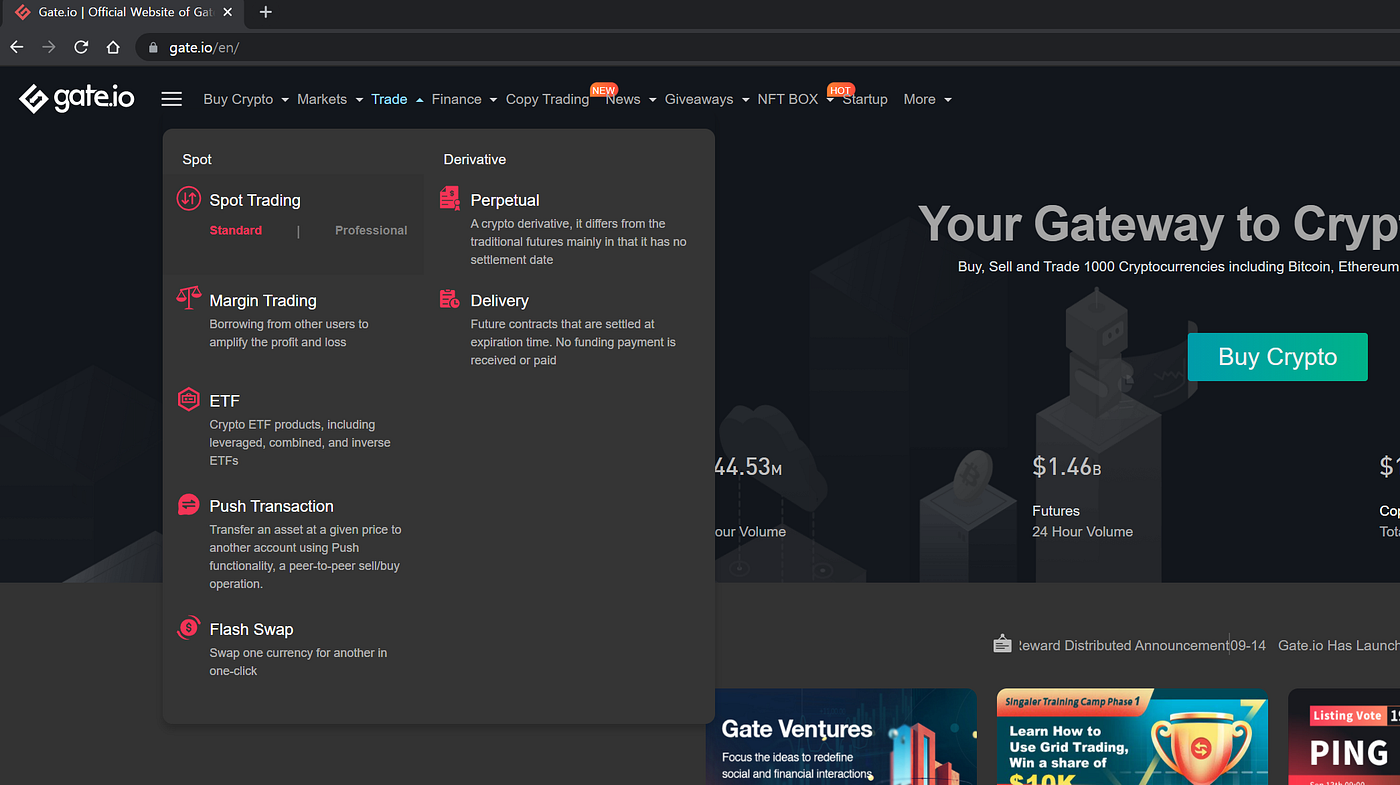
Task: Expand the Markets dropdown arrow
Action: click(x=359, y=100)
